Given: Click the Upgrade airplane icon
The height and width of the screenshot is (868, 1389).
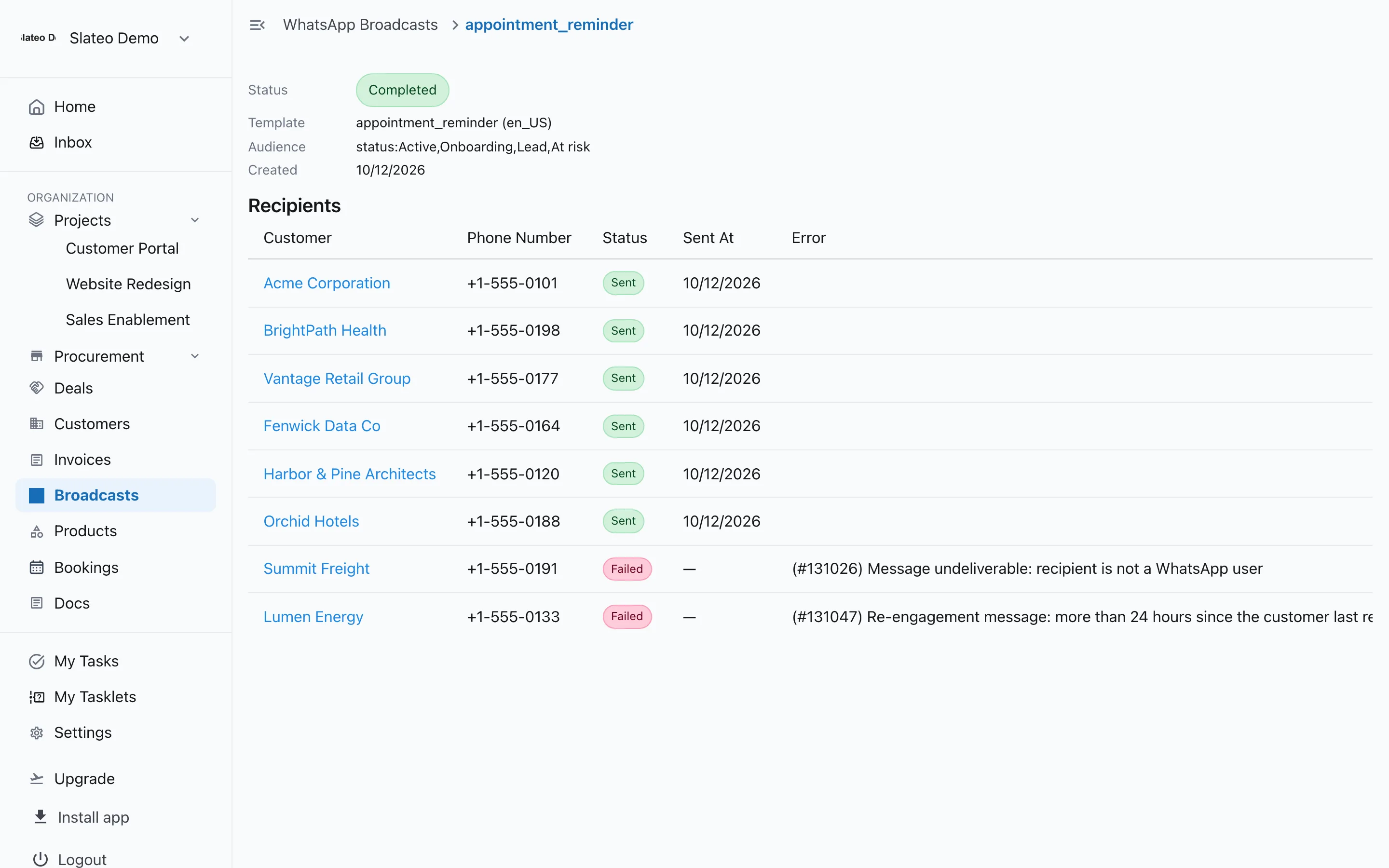Looking at the screenshot, I should tap(37, 779).
